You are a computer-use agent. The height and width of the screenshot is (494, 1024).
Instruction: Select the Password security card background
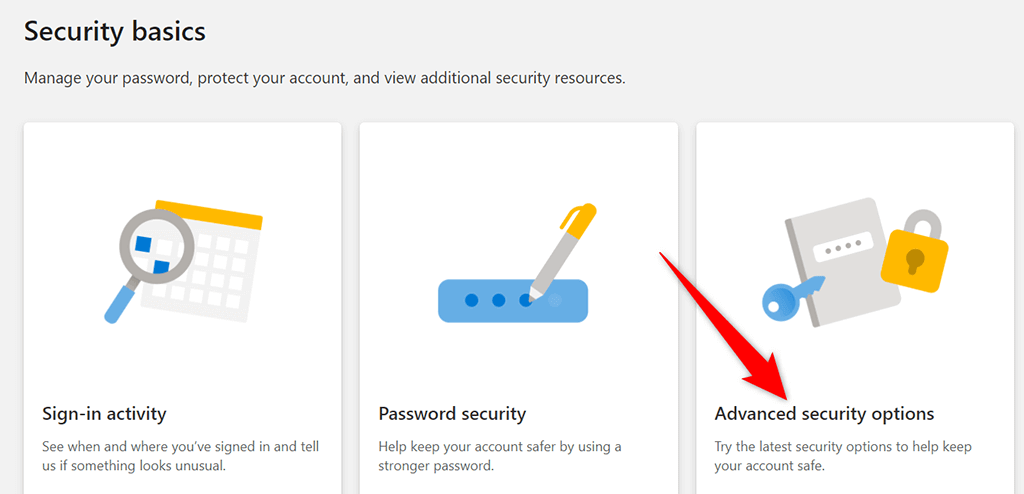click(x=519, y=308)
